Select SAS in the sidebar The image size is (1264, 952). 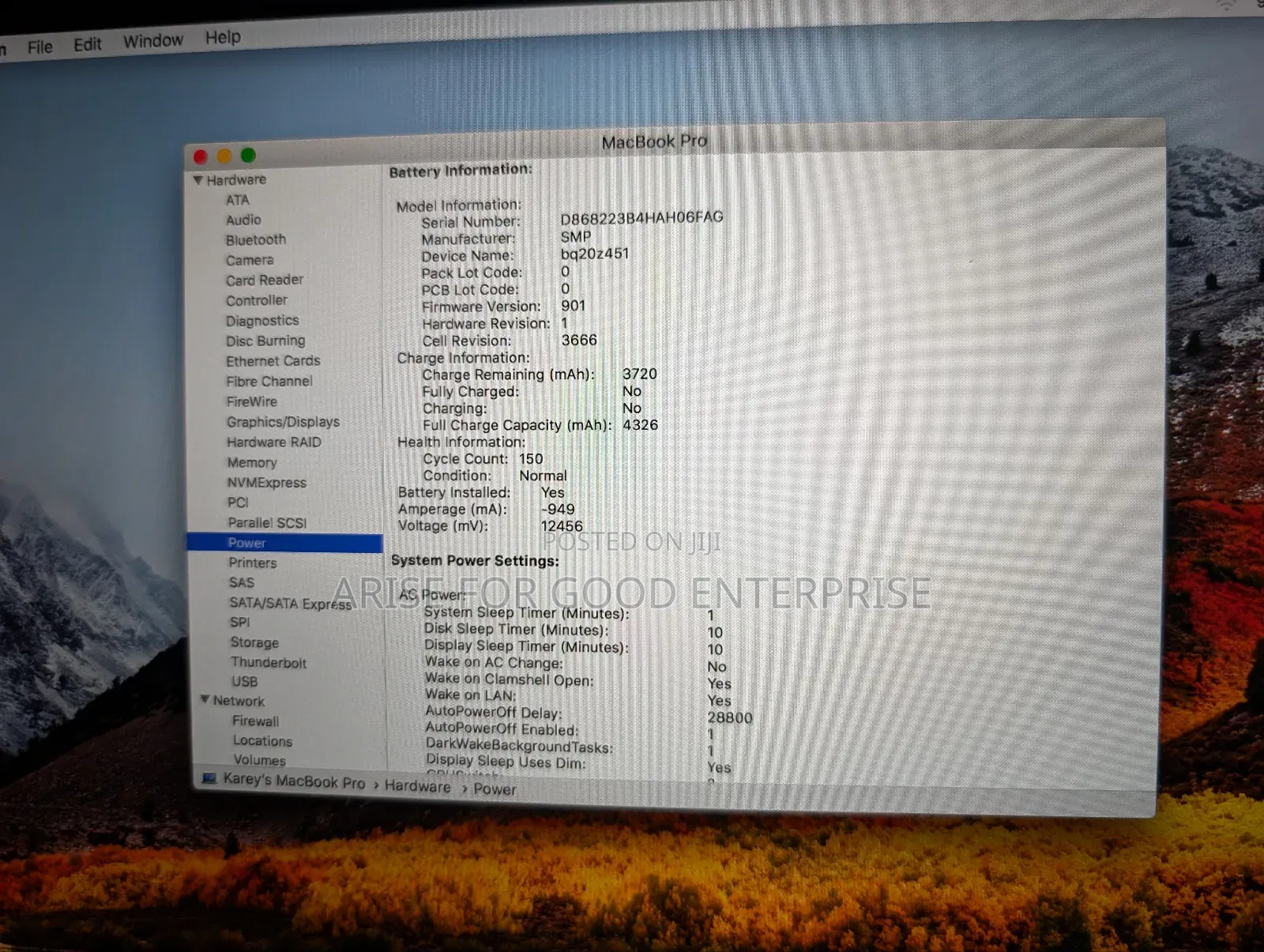(x=242, y=582)
